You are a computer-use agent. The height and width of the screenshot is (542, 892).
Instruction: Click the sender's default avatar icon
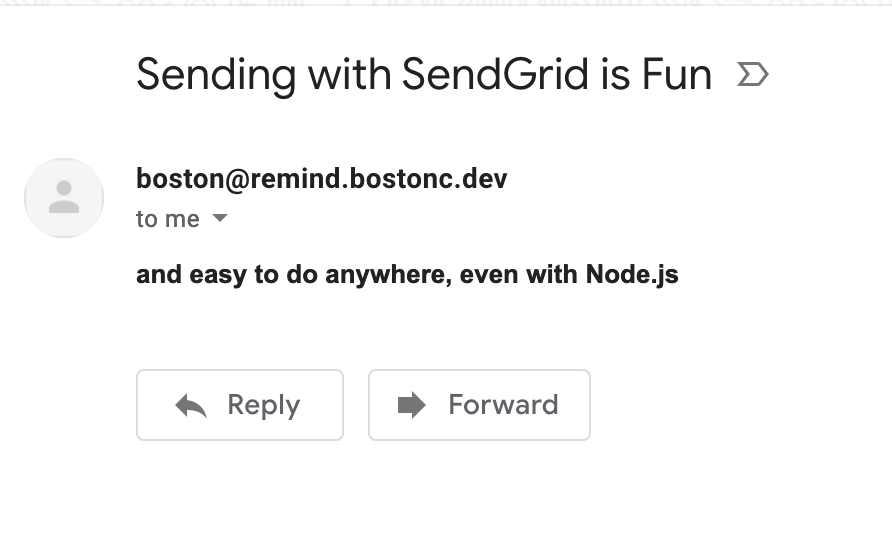64,197
